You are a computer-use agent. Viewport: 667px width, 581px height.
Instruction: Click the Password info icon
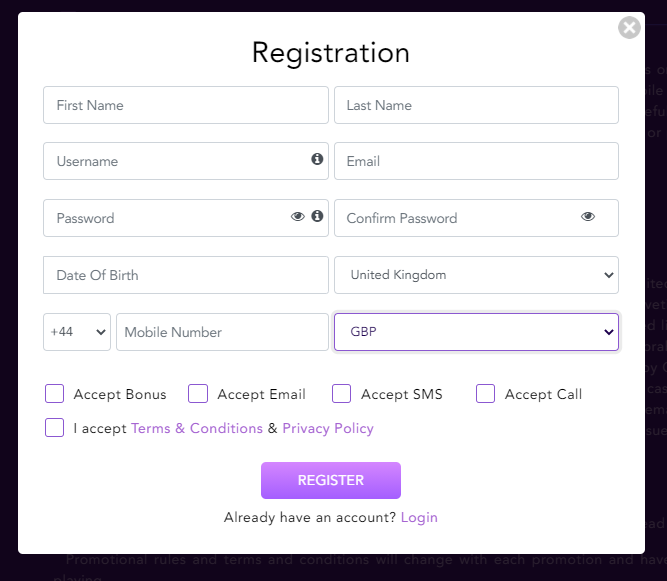[x=317, y=216]
